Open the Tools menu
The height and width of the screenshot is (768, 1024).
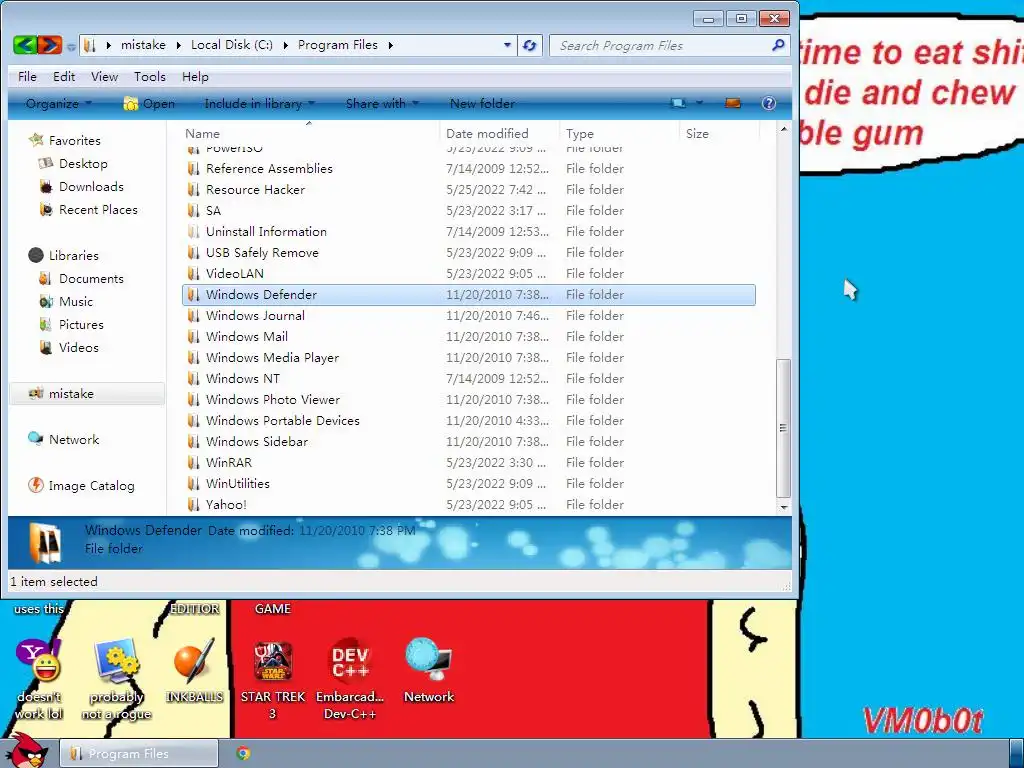[x=150, y=76]
